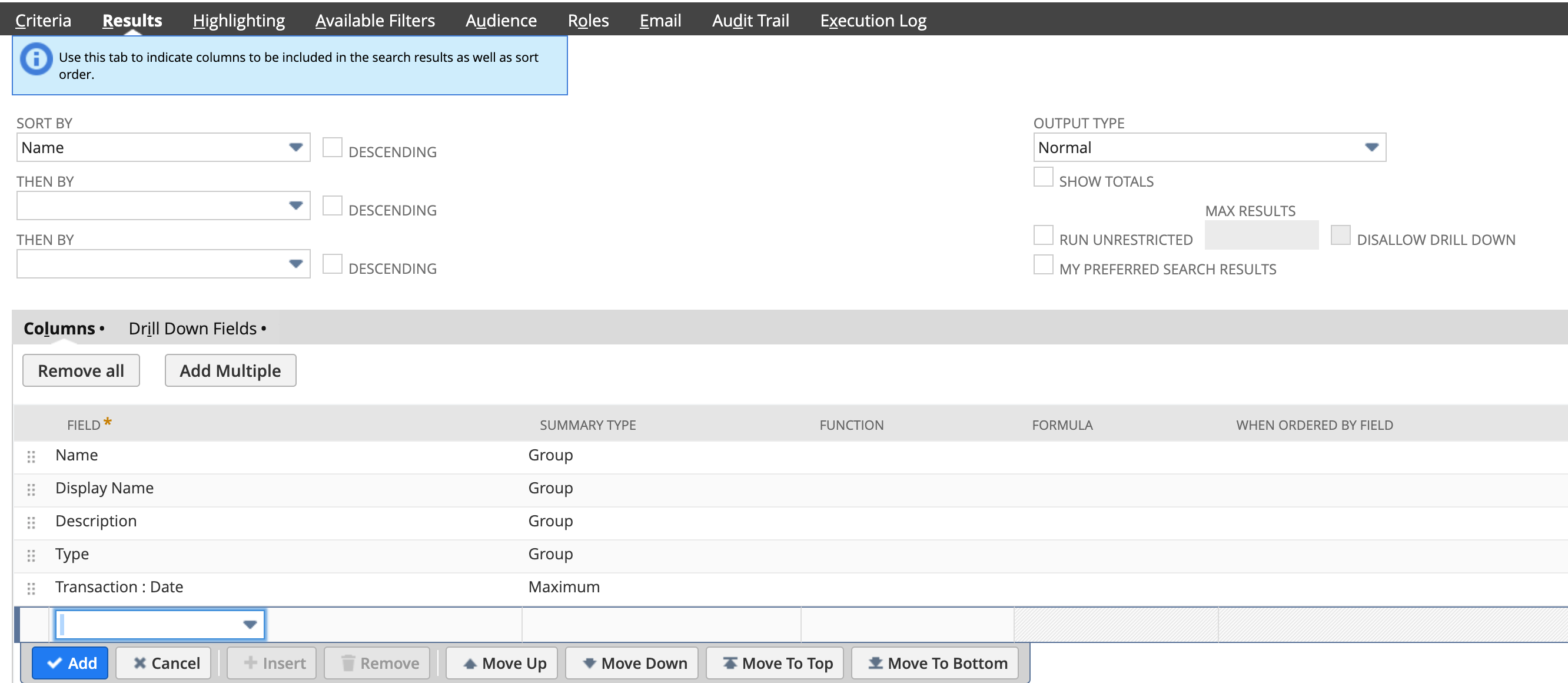
Task: Grab the drag handle for Description row
Action: [x=31, y=522]
